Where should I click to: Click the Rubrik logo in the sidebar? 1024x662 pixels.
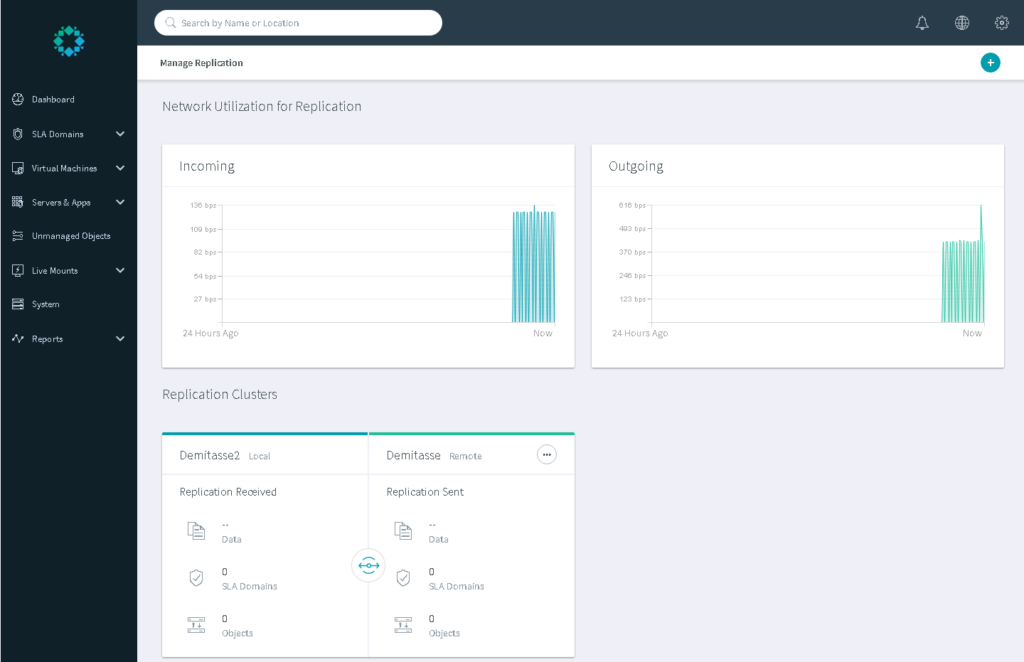point(68,41)
